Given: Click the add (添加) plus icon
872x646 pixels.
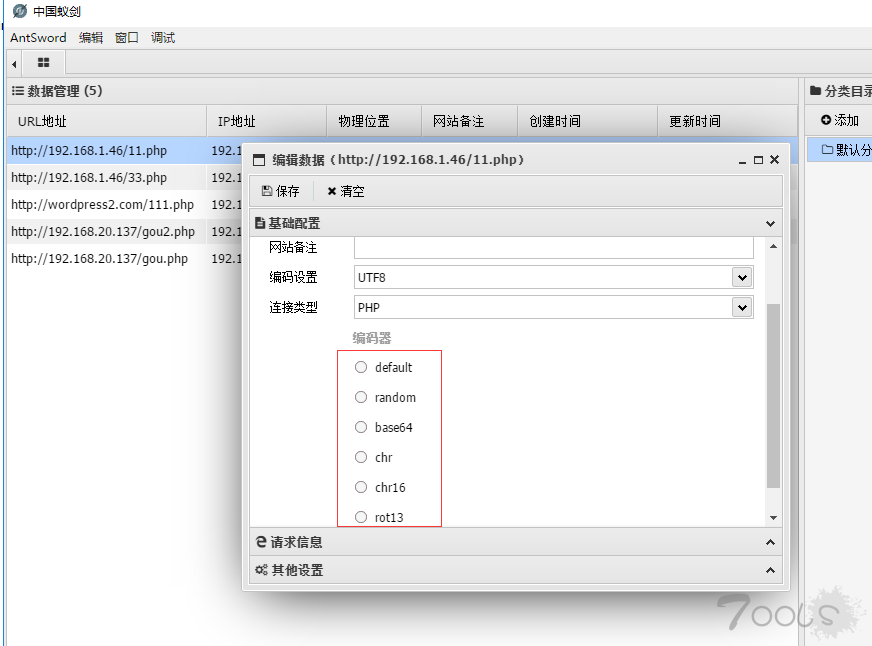Looking at the screenshot, I should (826, 120).
